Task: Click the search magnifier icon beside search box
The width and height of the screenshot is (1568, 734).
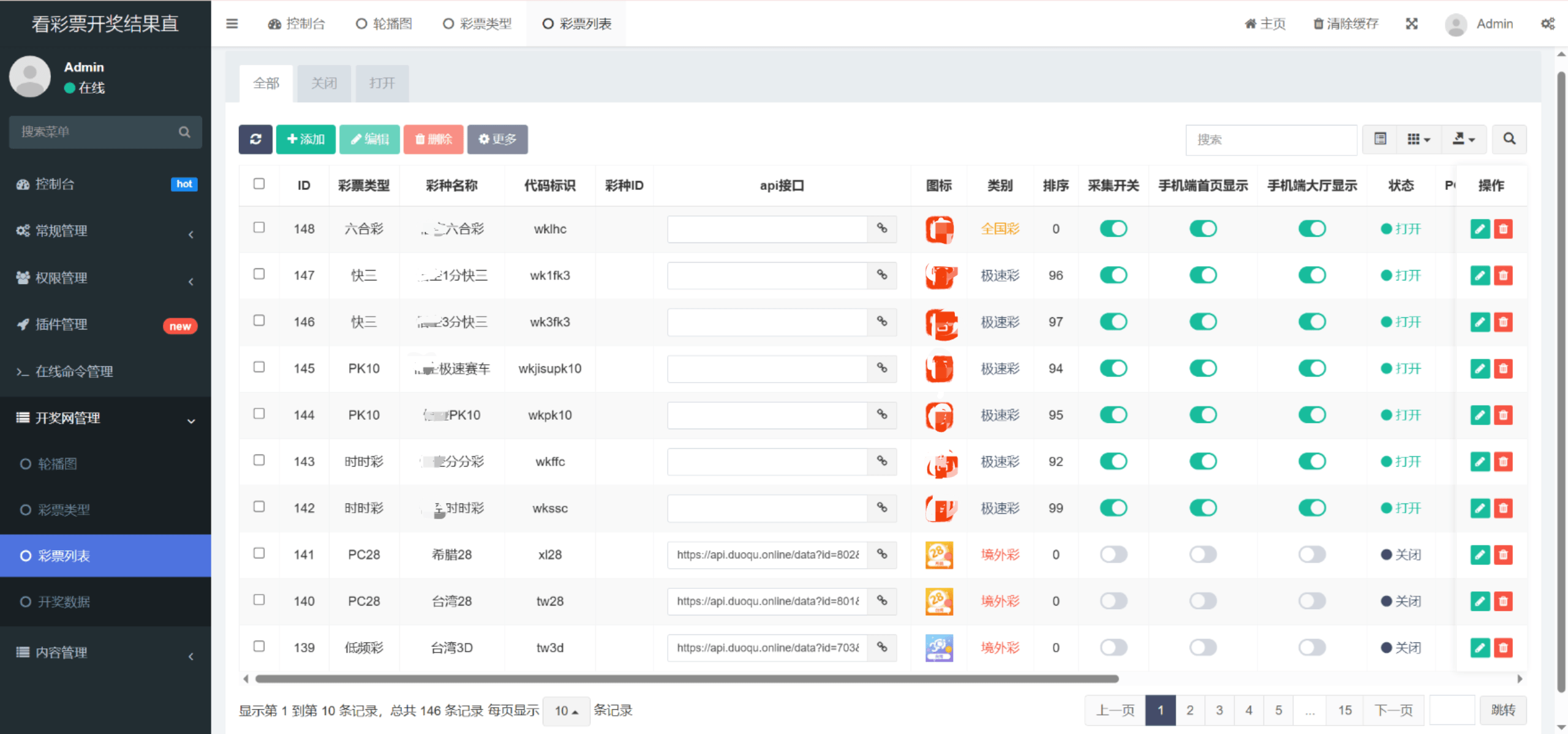Action: [1509, 139]
